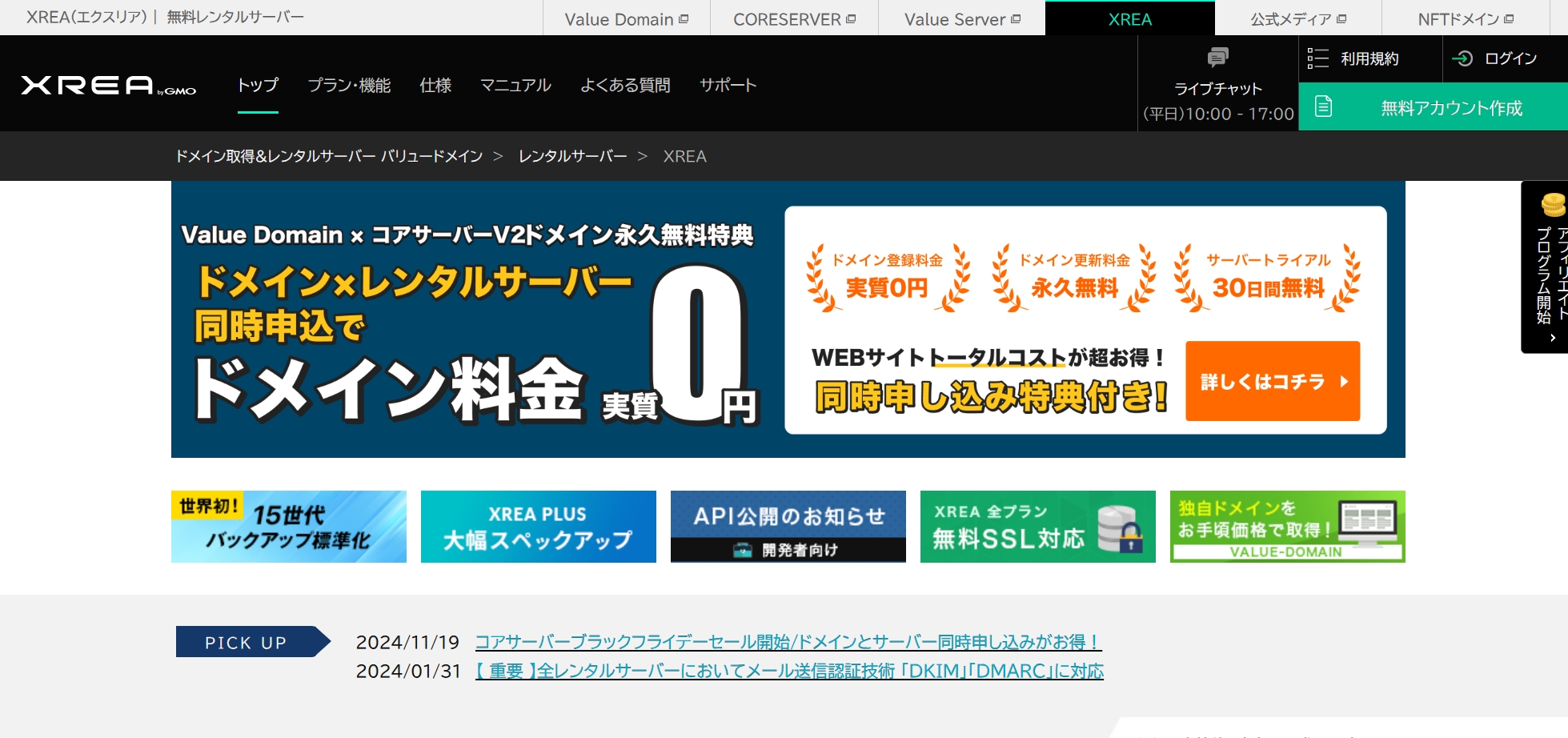Click external link icon beside CORESERVER
The image size is (1568, 738).
(851, 19)
